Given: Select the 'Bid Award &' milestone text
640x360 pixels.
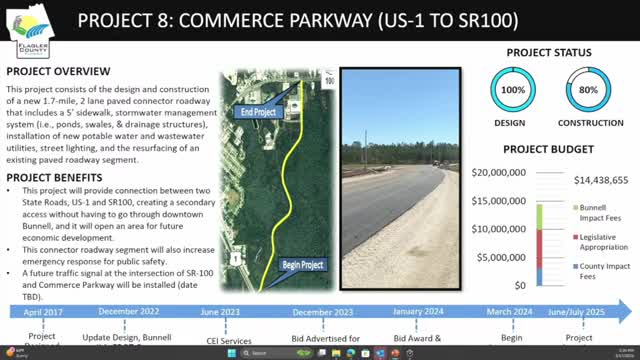Looking at the screenshot, I should pyautogui.click(x=417, y=338).
